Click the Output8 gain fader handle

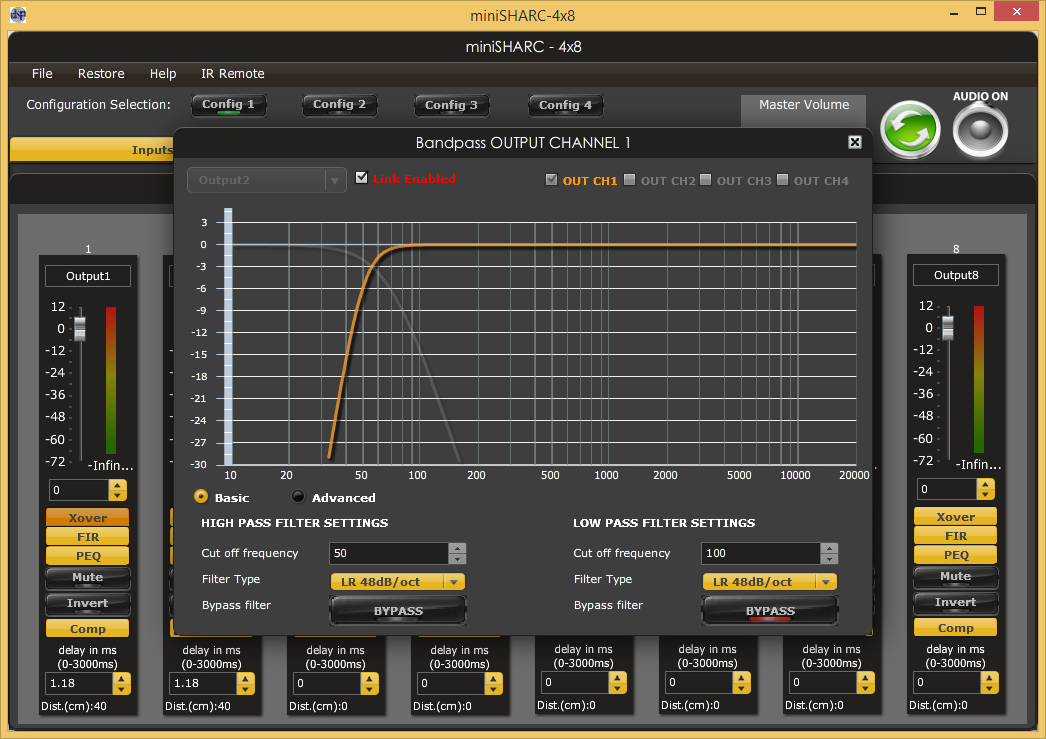point(948,327)
